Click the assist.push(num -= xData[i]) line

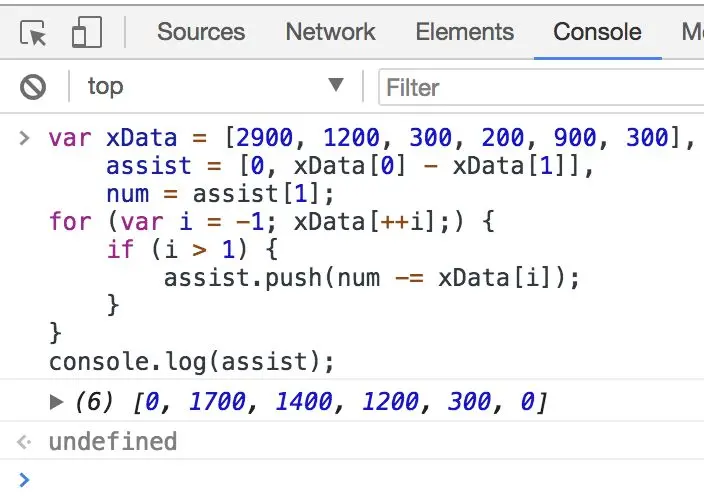372,277
